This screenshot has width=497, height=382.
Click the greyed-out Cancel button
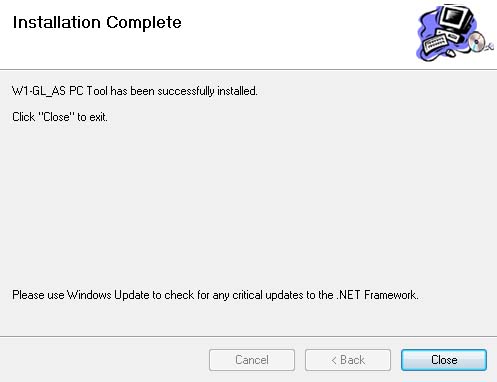click(x=252, y=360)
